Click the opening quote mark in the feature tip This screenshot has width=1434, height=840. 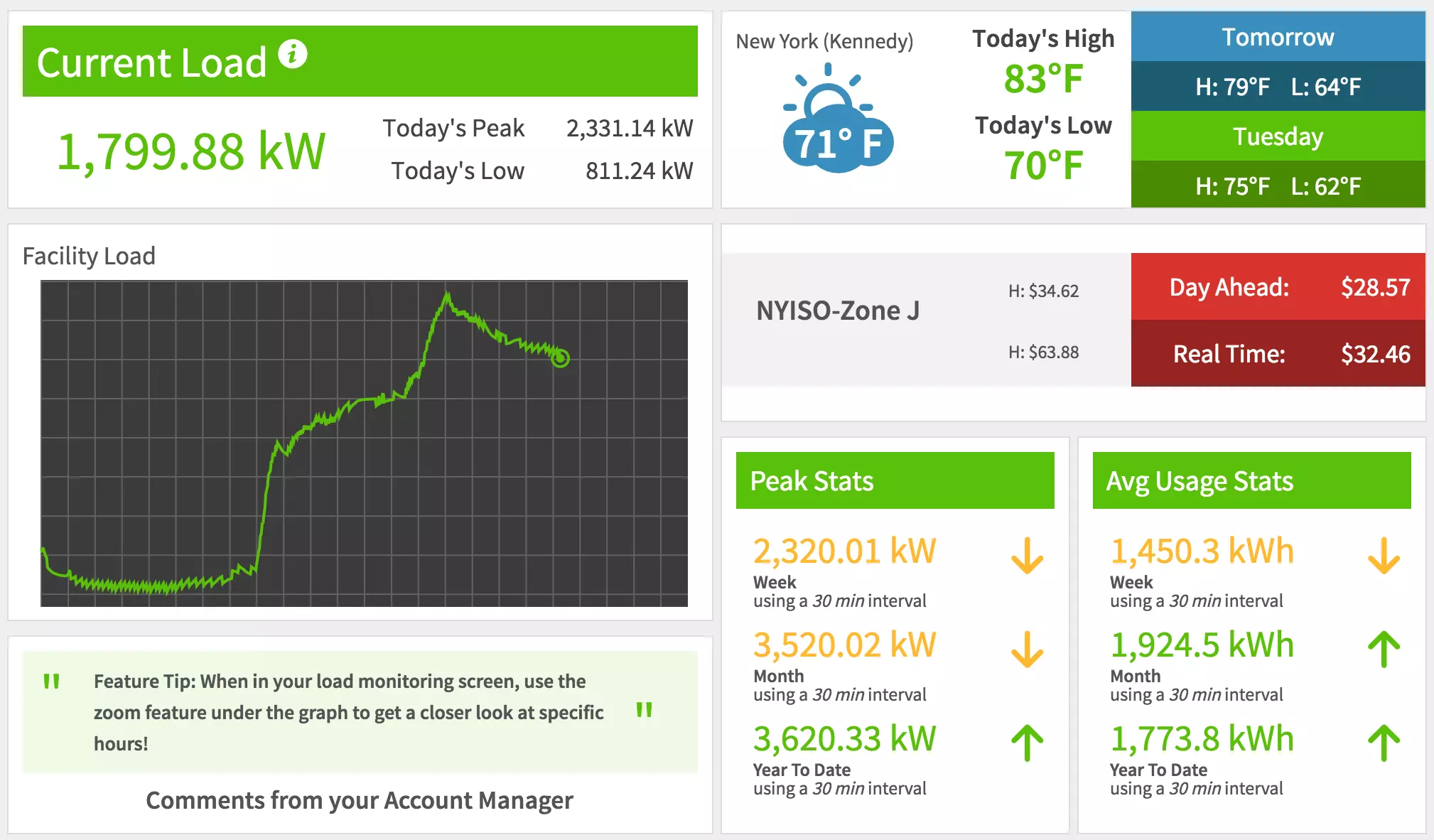(51, 682)
